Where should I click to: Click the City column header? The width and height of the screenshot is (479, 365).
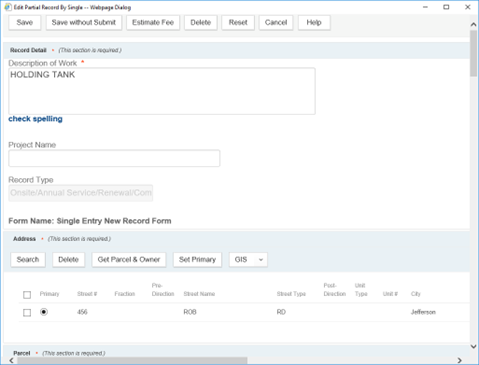[x=416, y=294]
